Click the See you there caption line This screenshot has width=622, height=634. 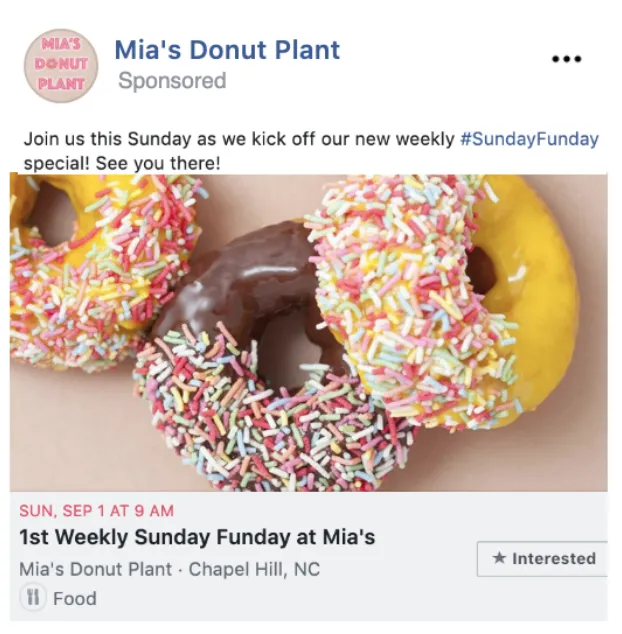pos(122,163)
